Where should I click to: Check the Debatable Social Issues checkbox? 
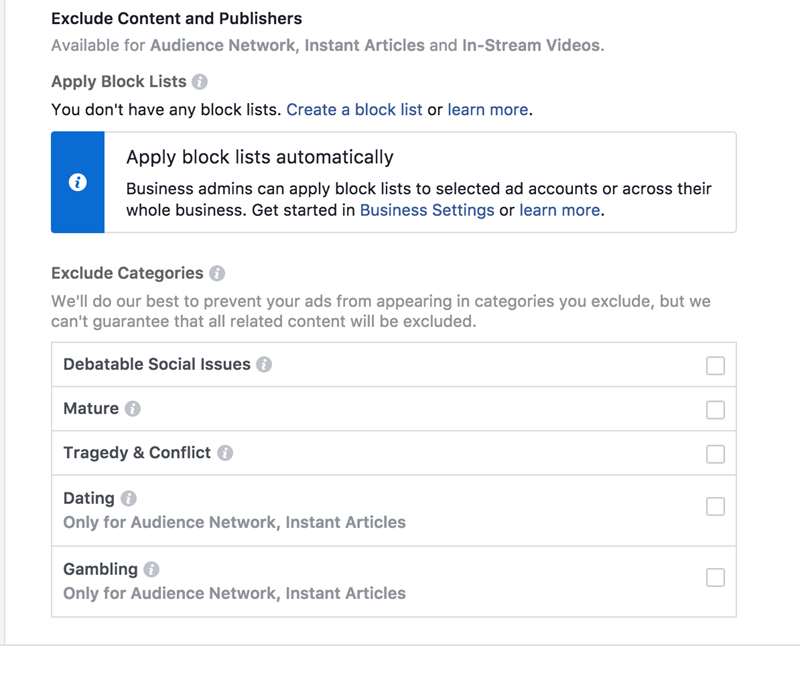[715, 366]
